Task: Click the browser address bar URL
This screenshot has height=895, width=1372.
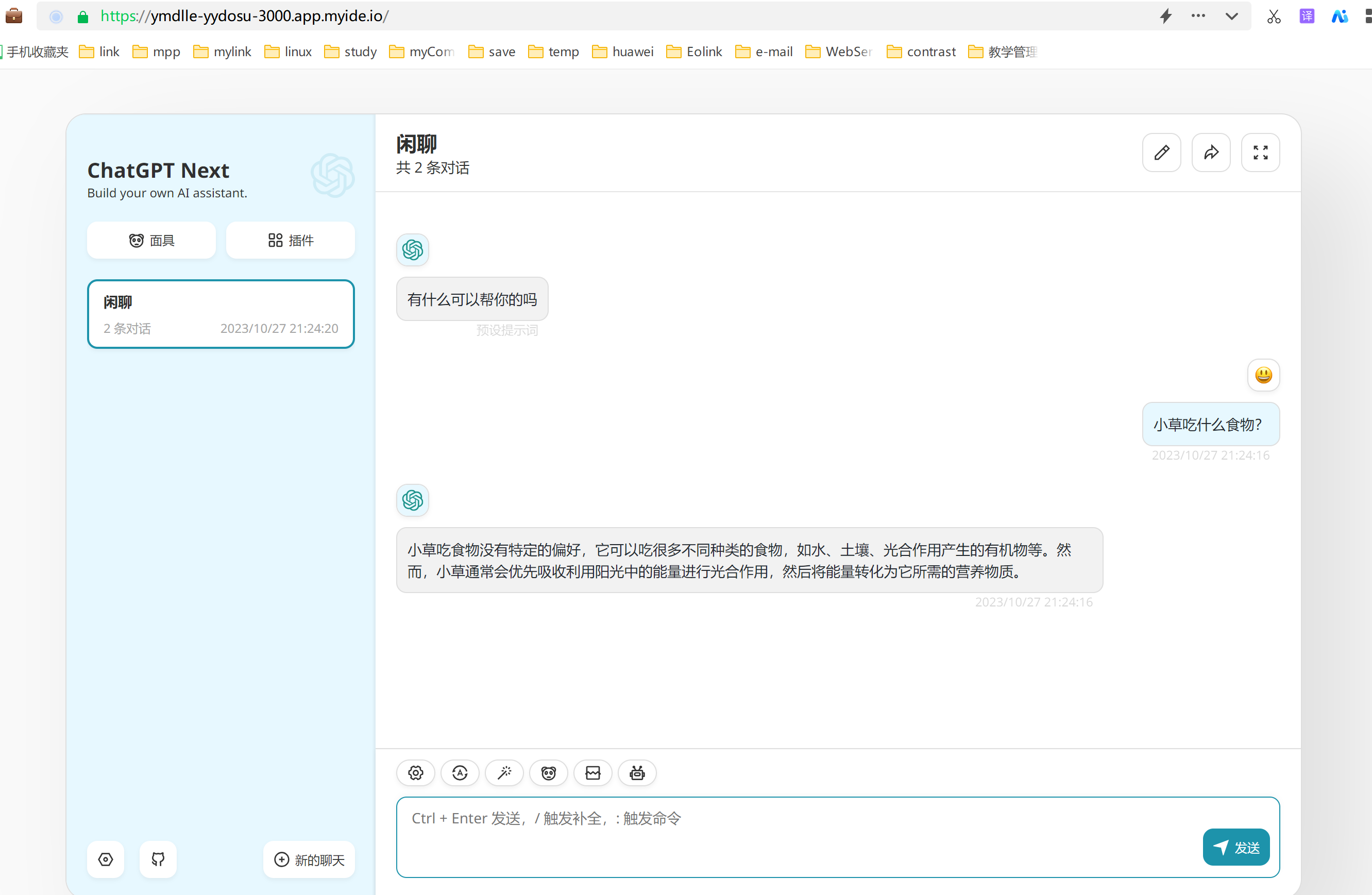Action: (x=244, y=16)
